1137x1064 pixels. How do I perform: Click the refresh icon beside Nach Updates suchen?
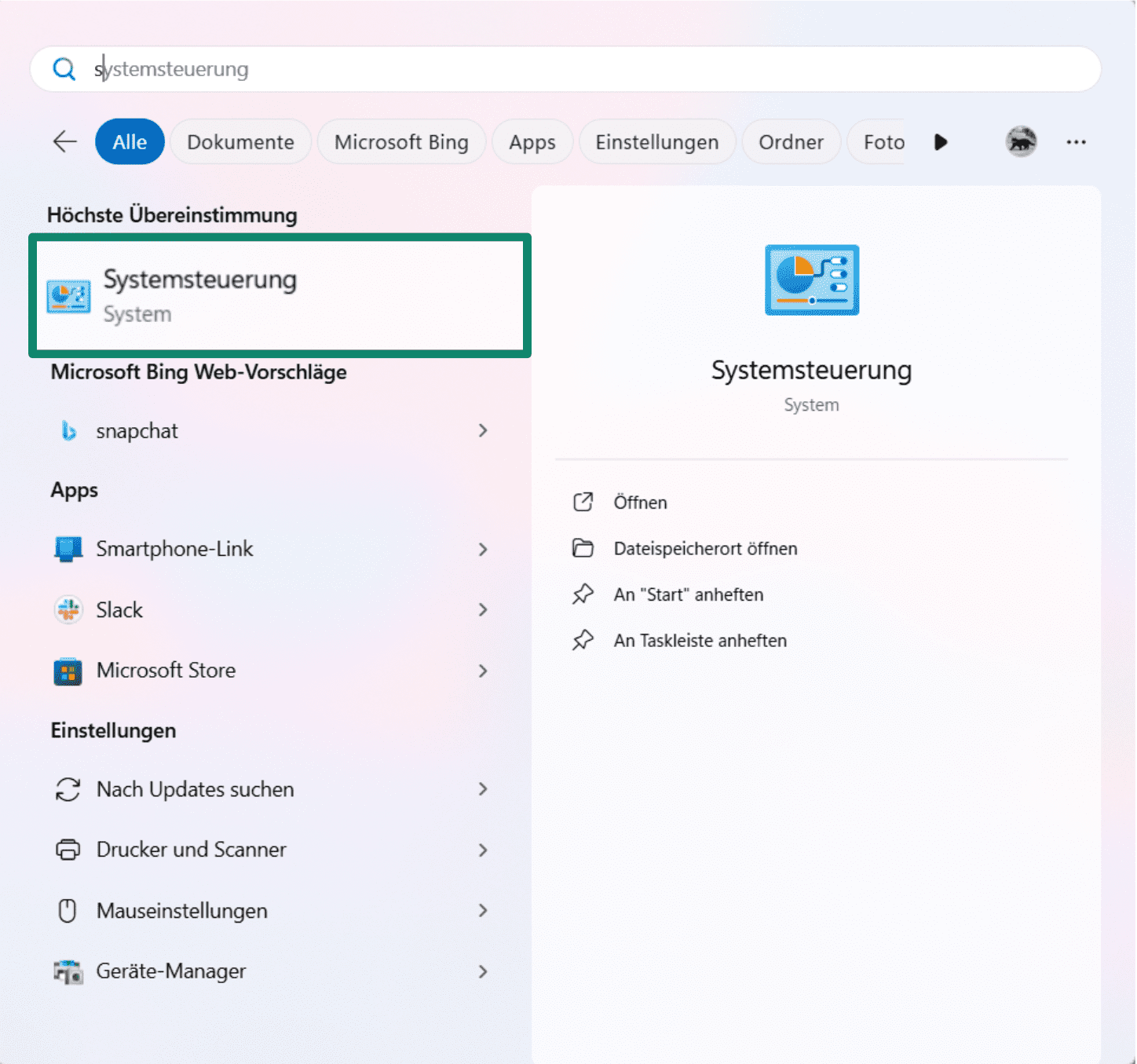tap(69, 790)
